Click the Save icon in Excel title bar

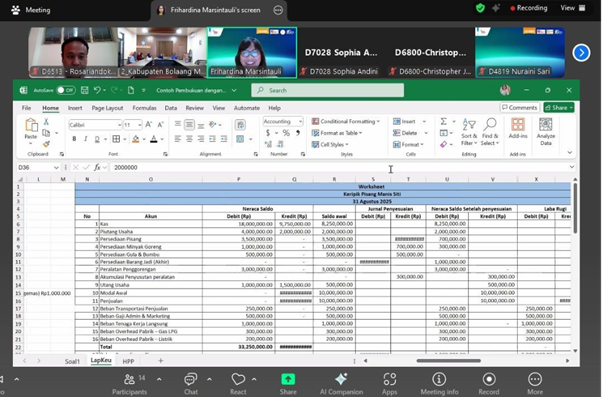[x=84, y=90]
